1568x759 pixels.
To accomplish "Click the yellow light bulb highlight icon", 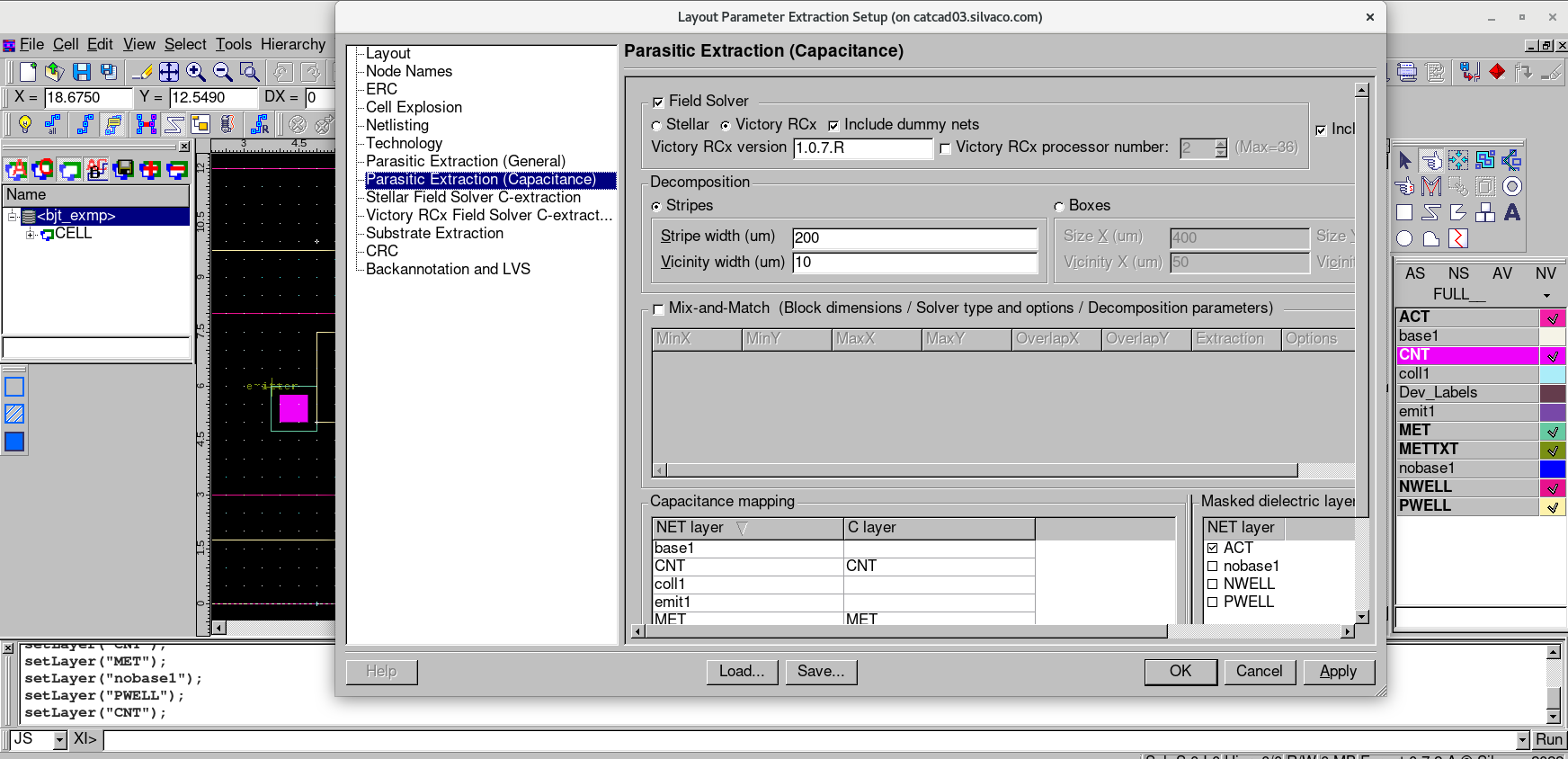I will [x=25, y=124].
